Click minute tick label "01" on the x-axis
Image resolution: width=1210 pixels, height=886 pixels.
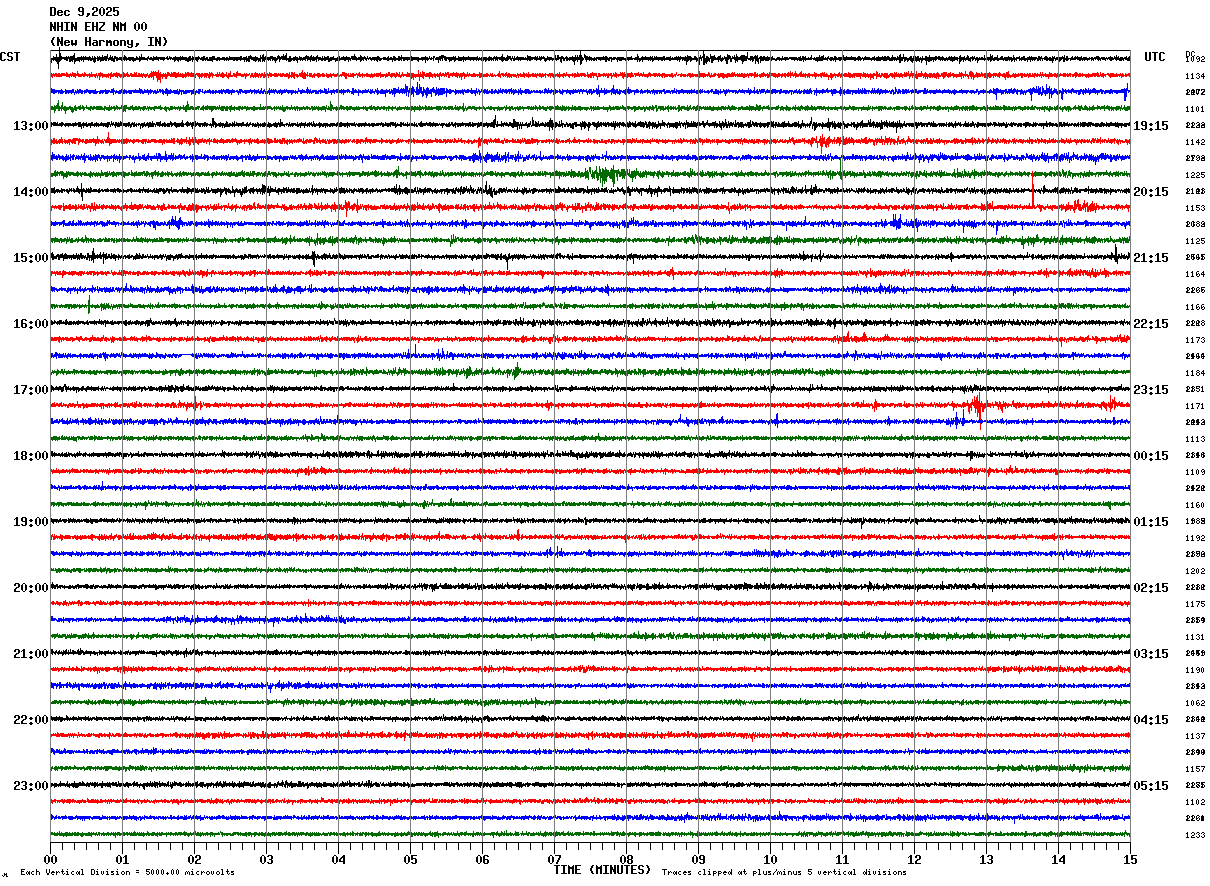122,859
